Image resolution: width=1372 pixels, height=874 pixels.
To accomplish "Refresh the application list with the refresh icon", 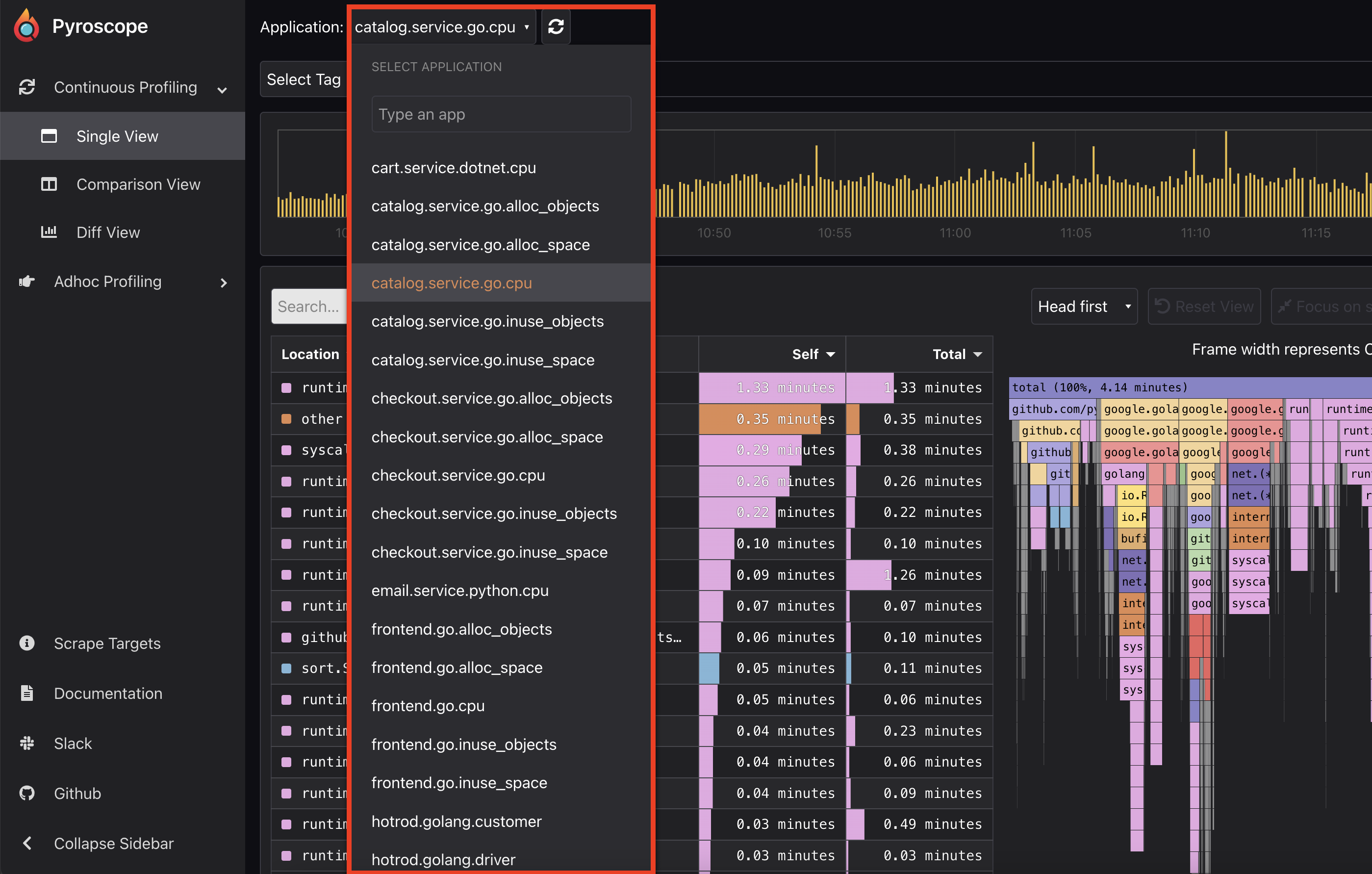I will (556, 26).
